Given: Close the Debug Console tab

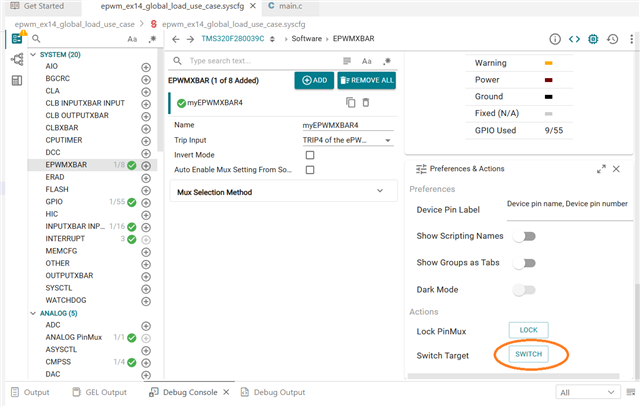Looking at the screenshot, I should point(226,392).
